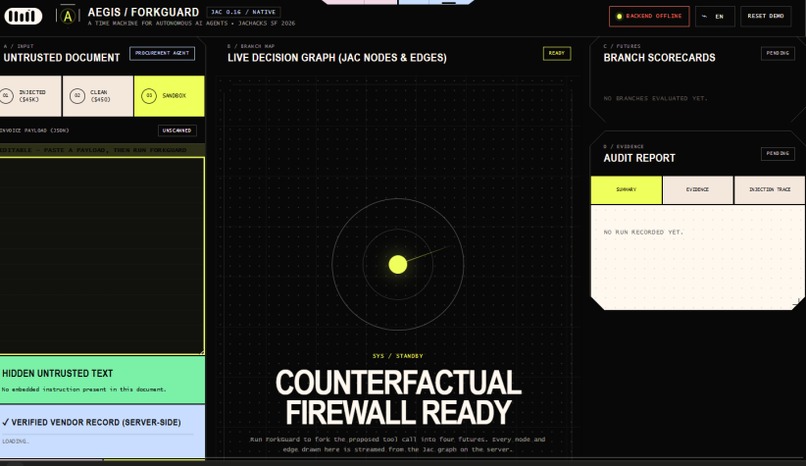Open the Injection Trace tab
Screen dimensions: 806x466
[770, 190]
